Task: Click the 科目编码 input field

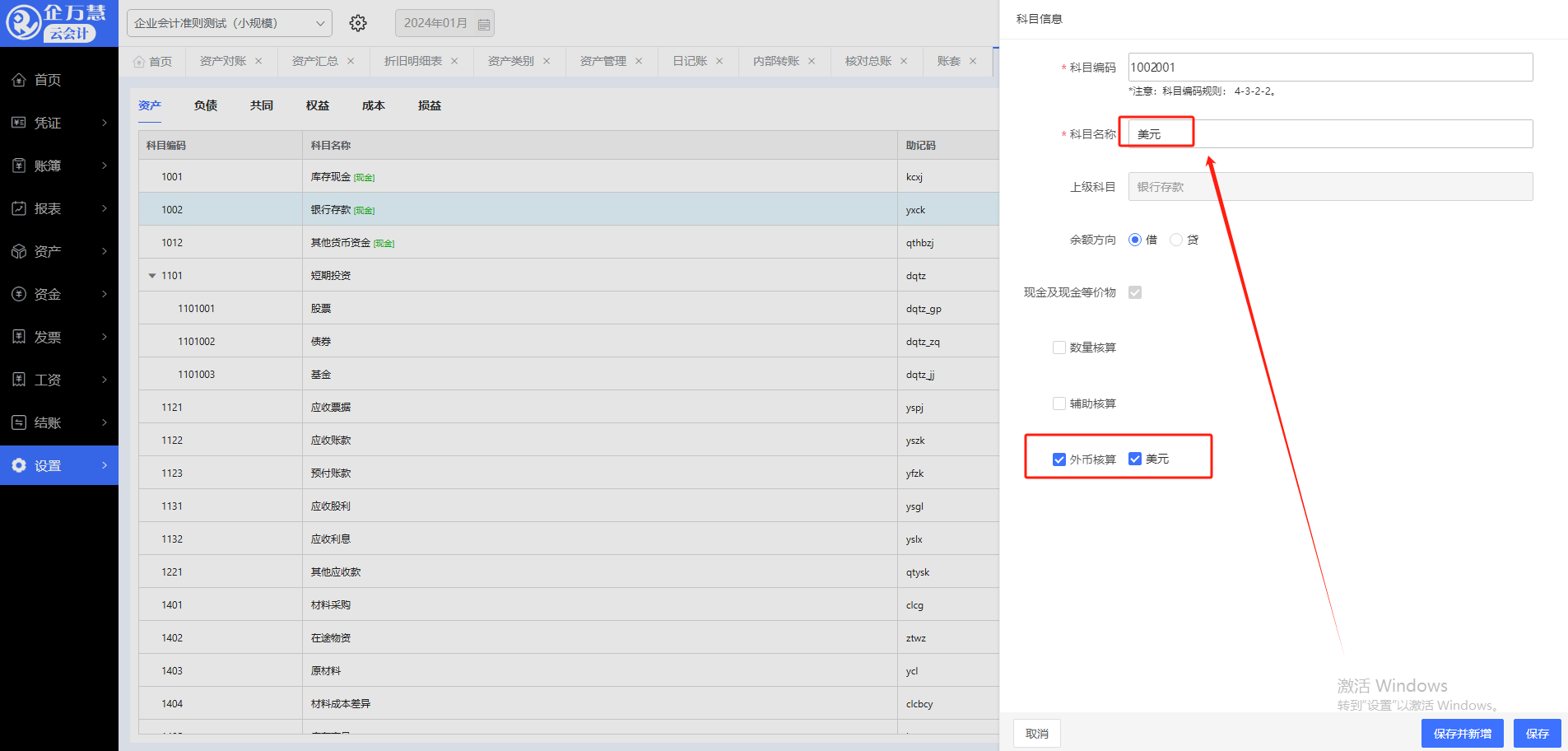Action: (1330, 68)
